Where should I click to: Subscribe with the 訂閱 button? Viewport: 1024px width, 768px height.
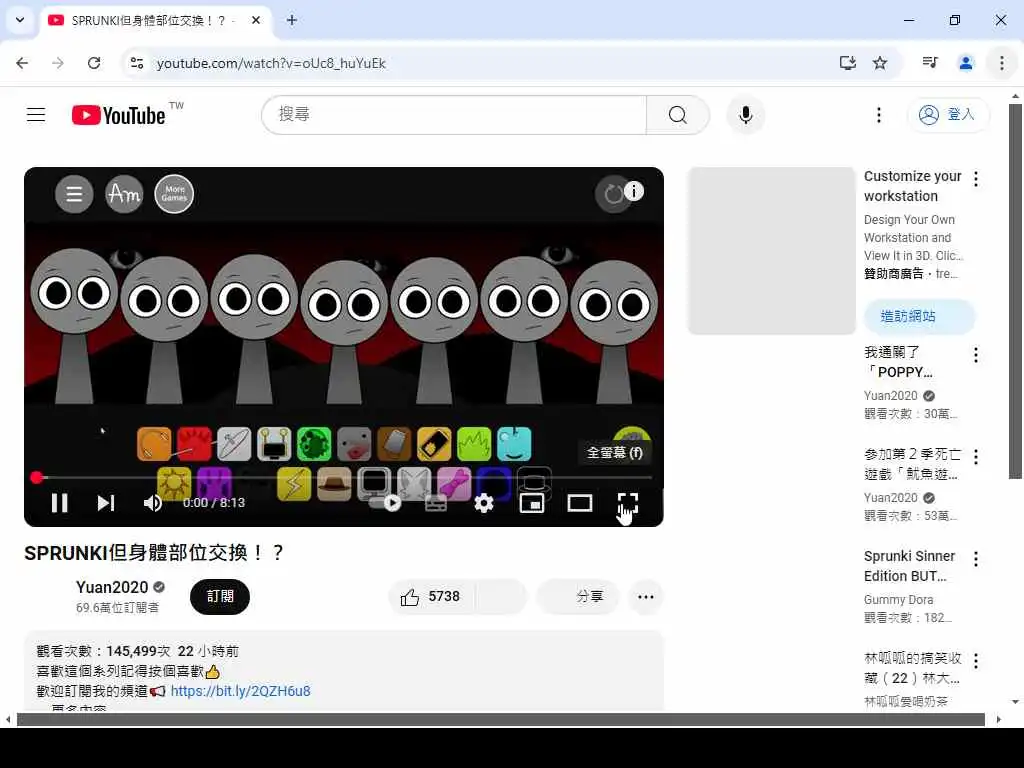pyautogui.click(x=220, y=597)
